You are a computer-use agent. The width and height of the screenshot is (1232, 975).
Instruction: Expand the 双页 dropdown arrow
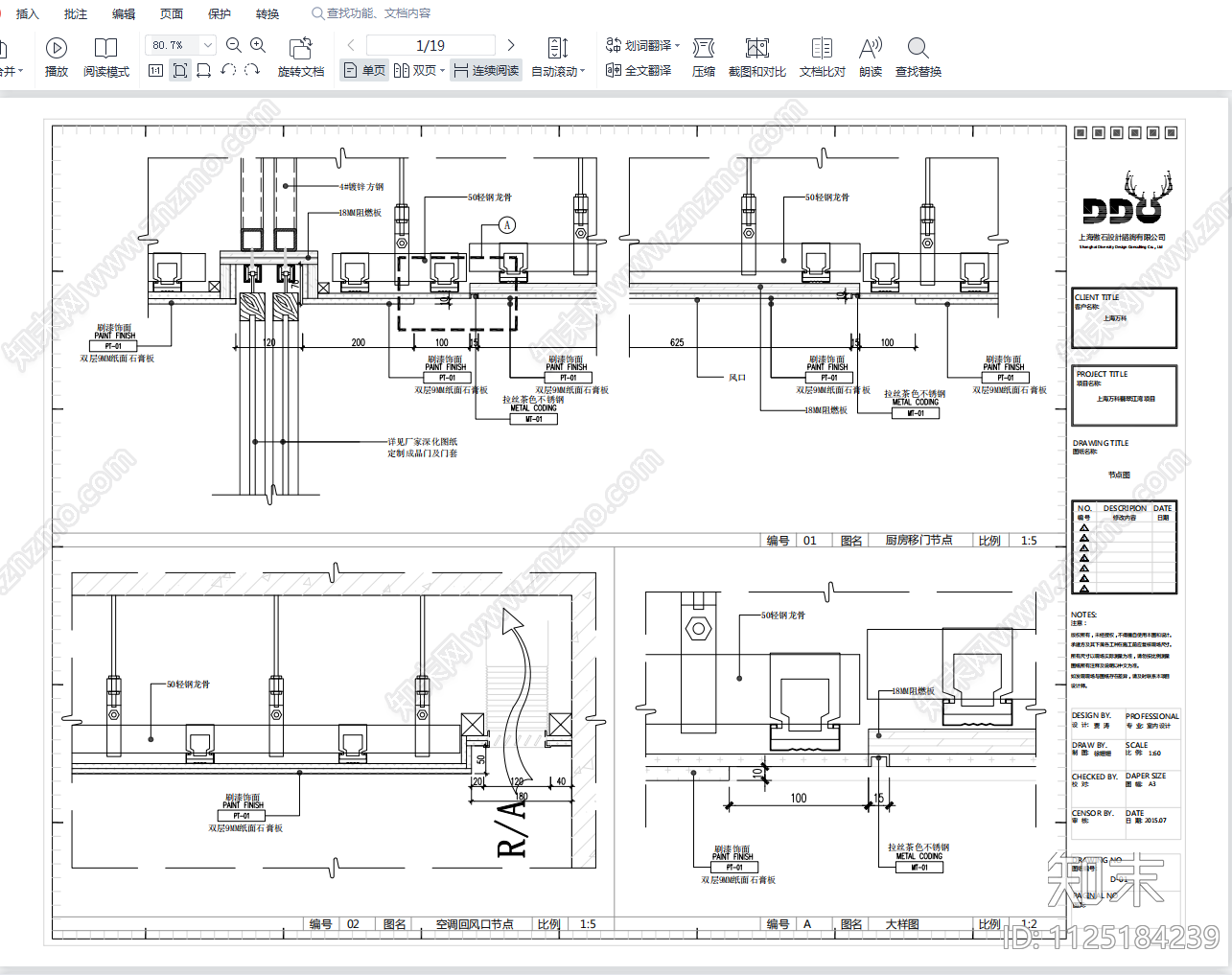pos(442,71)
